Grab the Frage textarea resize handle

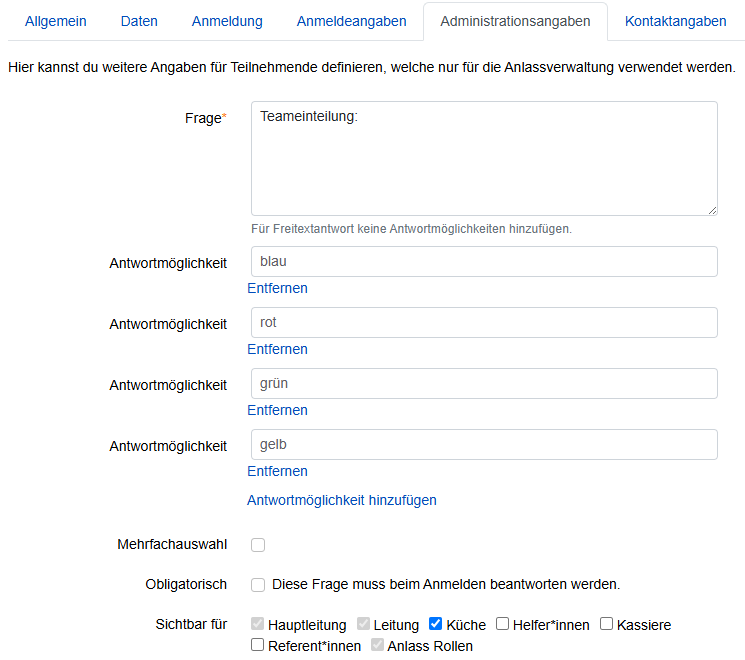tap(712, 210)
